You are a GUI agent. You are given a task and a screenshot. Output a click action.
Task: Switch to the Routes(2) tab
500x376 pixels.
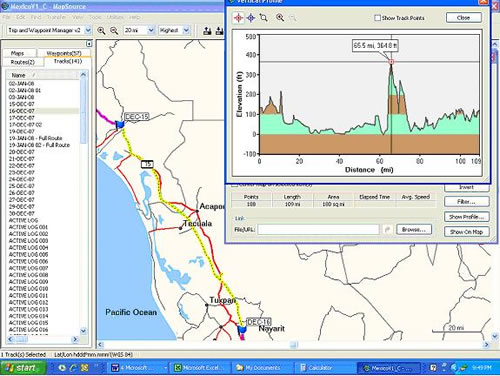[23, 62]
